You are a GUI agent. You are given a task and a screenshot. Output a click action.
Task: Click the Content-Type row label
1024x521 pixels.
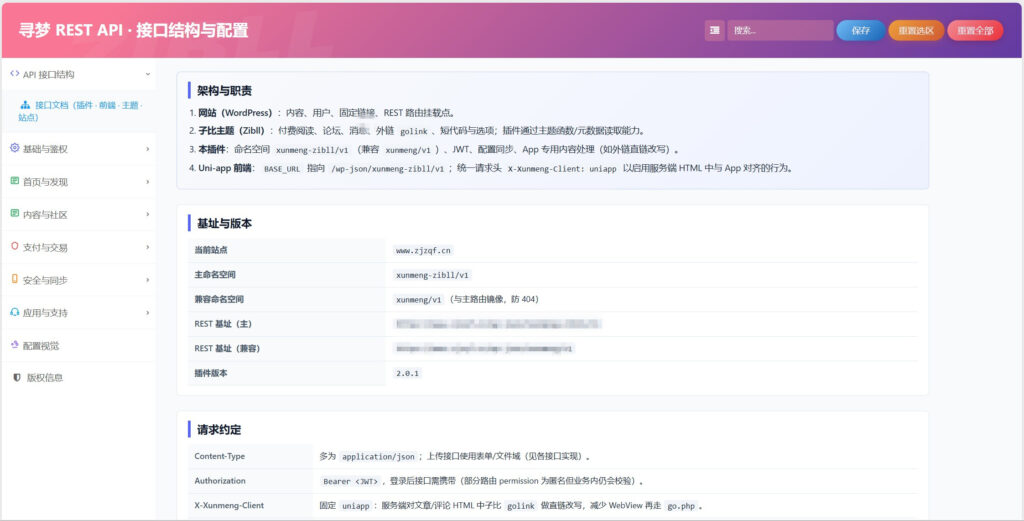point(219,456)
